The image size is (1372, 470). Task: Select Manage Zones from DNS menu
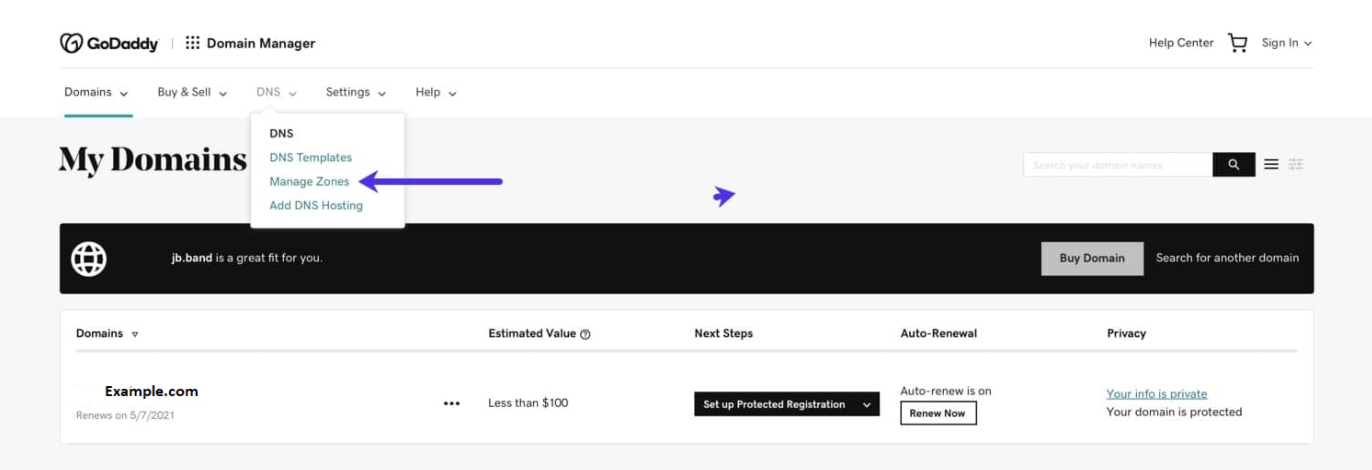[x=309, y=182]
